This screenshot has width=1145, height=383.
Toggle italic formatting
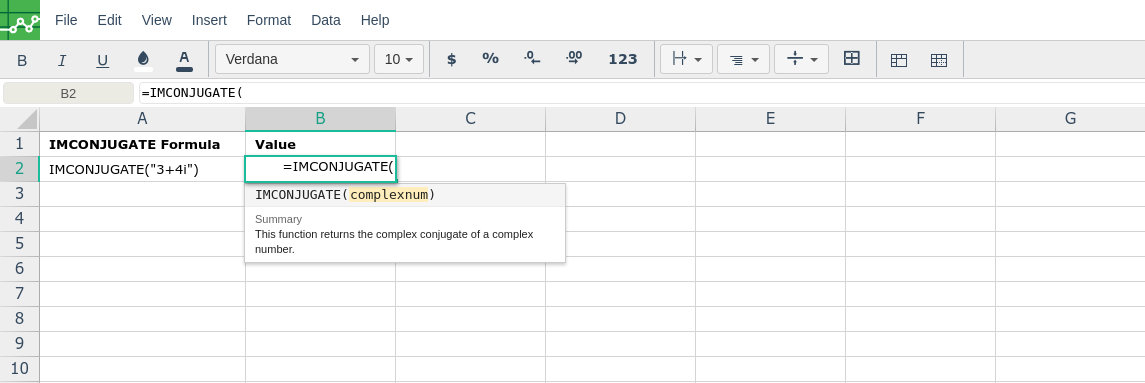[62, 60]
